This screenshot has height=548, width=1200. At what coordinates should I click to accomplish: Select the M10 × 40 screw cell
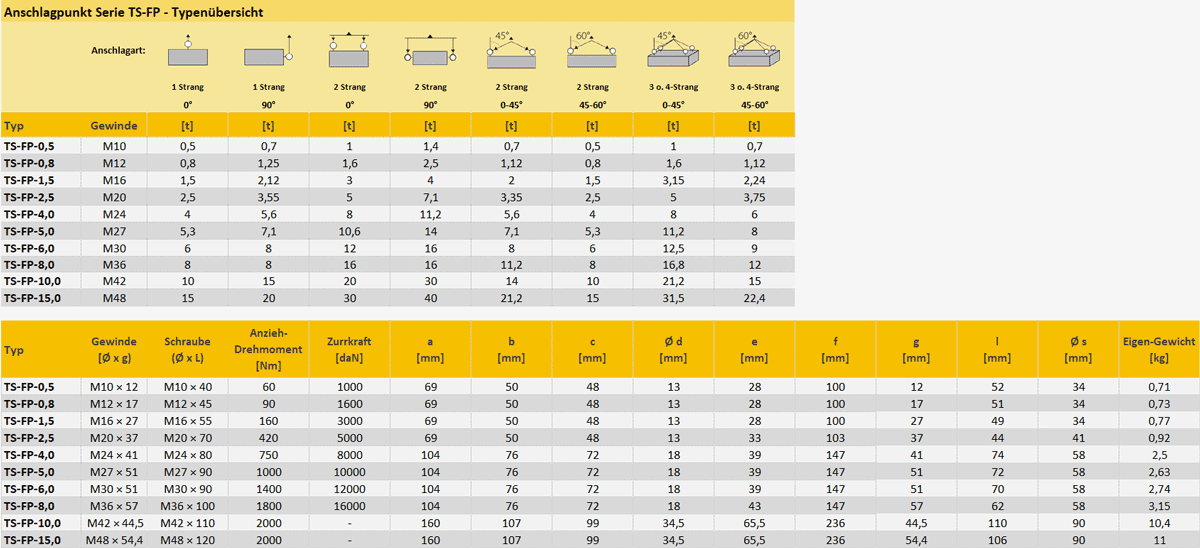coord(187,387)
